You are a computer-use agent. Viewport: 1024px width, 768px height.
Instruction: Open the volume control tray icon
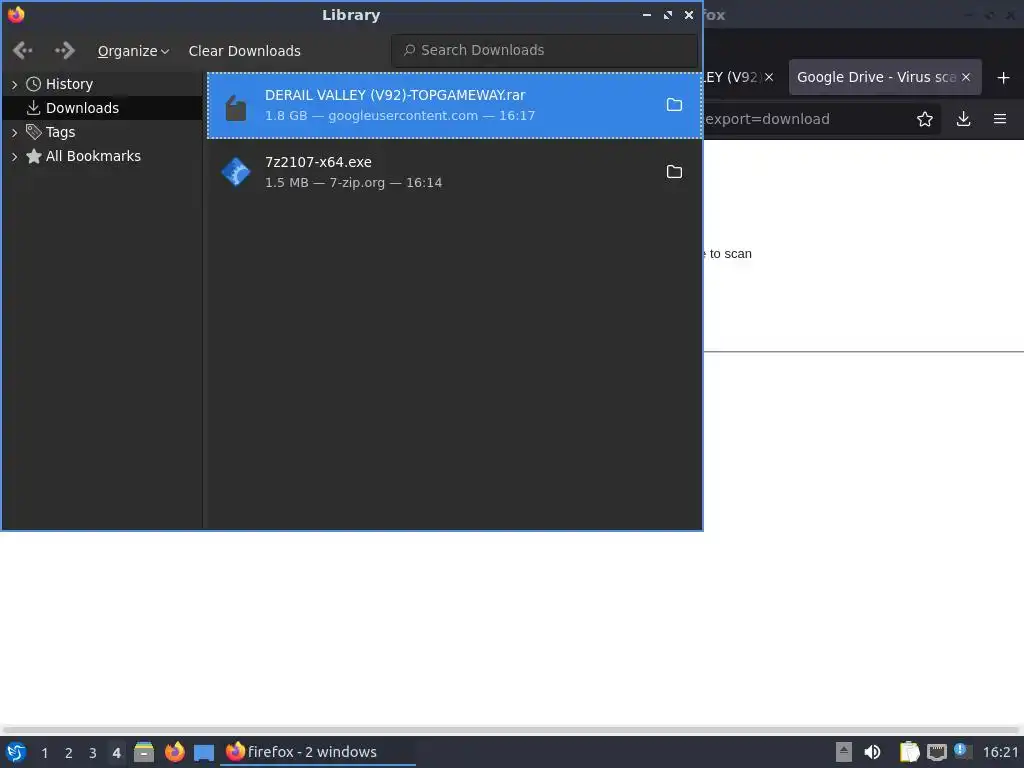872,752
